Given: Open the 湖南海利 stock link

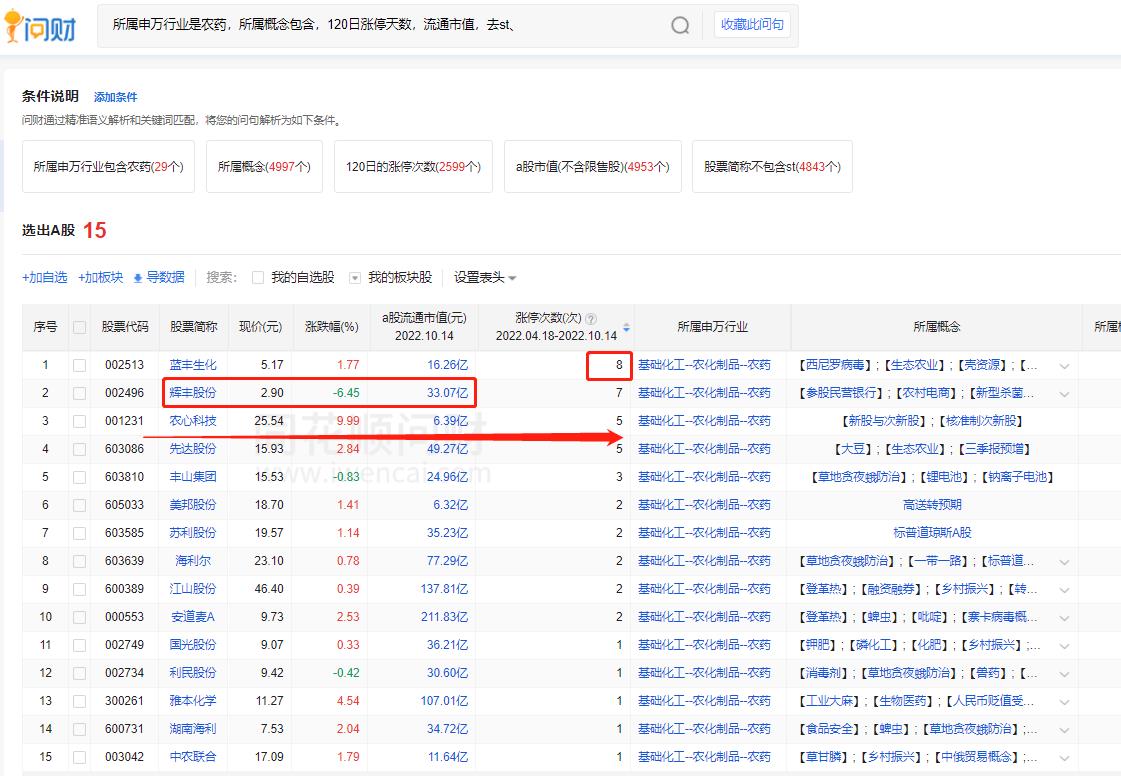Looking at the screenshot, I should click(x=193, y=729).
